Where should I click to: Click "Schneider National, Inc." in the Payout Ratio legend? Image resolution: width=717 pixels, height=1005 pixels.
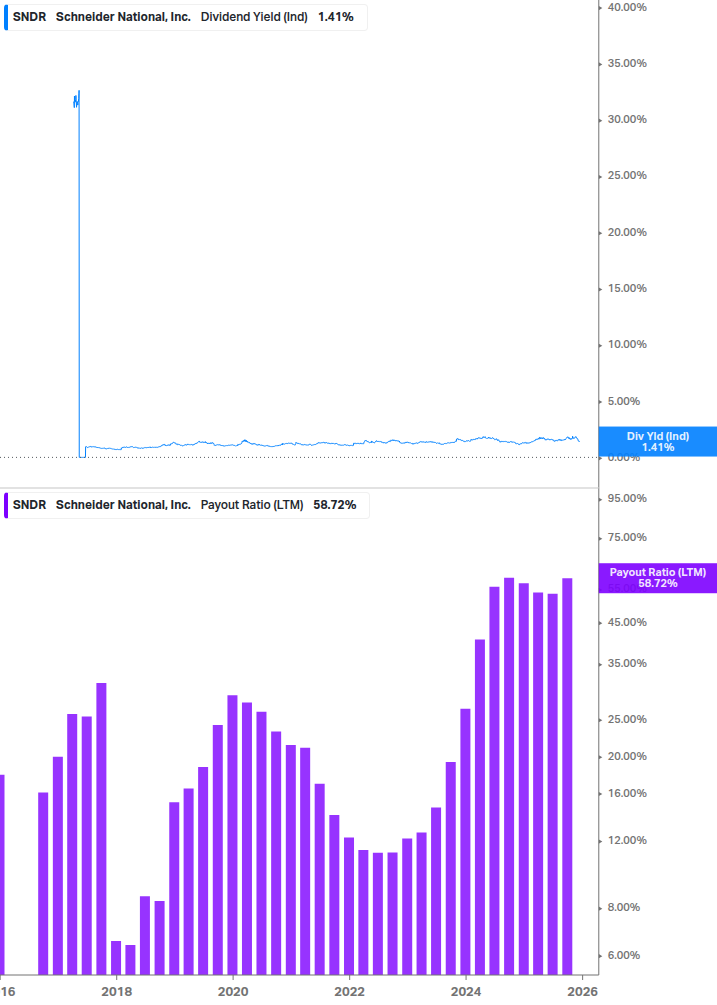(x=123, y=505)
